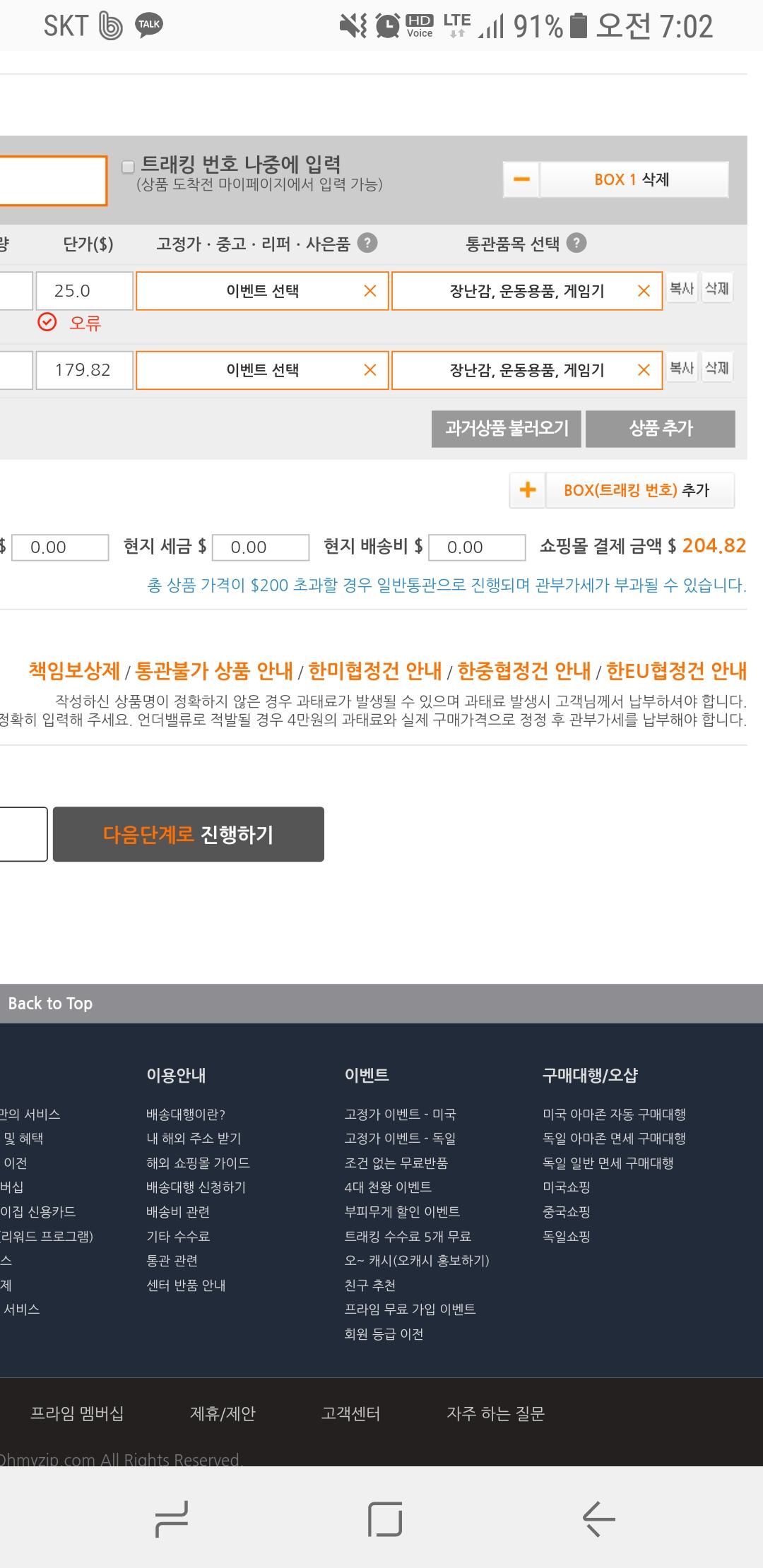Click the 상품 추가 button
763x1568 pixels.
click(661, 429)
